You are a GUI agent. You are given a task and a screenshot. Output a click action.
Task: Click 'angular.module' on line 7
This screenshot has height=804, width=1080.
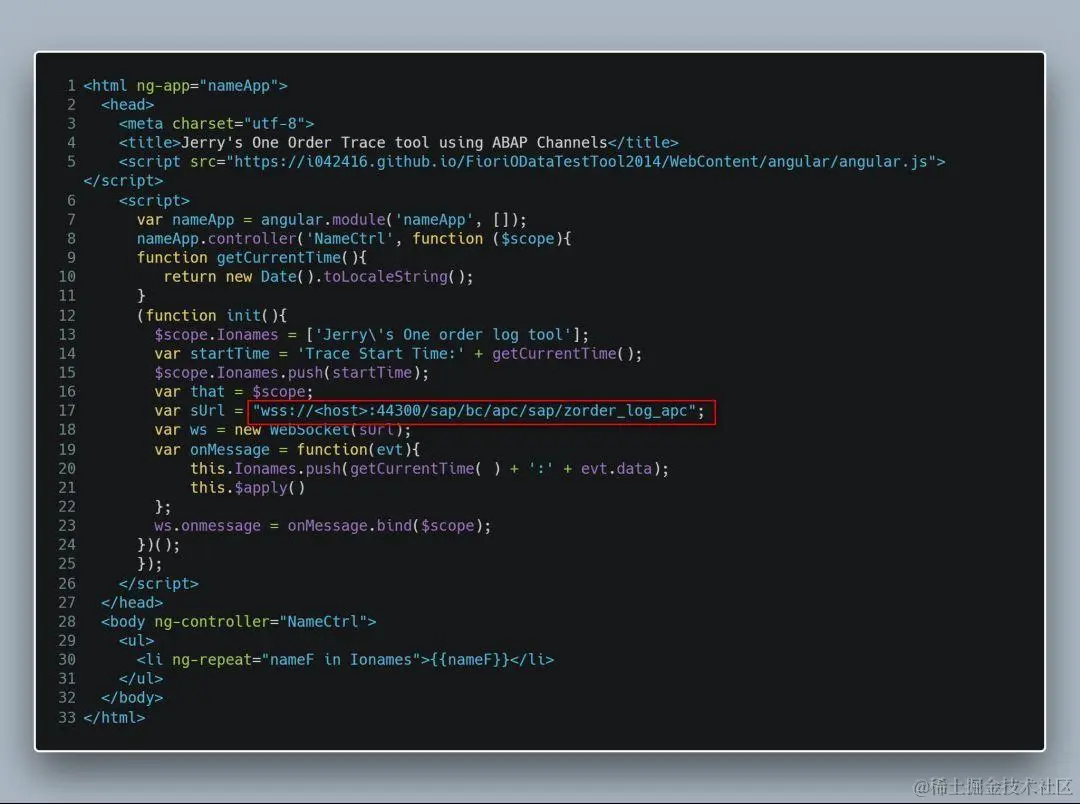click(323, 220)
